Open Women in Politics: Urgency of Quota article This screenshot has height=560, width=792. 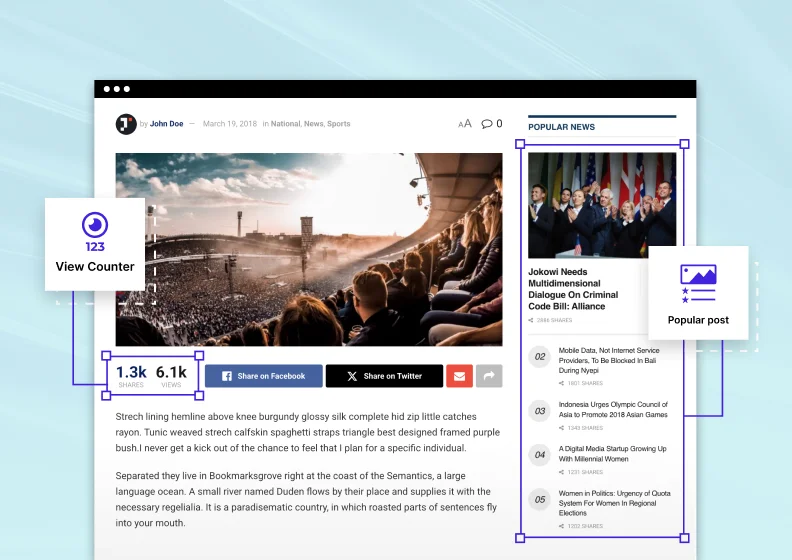click(x=614, y=503)
